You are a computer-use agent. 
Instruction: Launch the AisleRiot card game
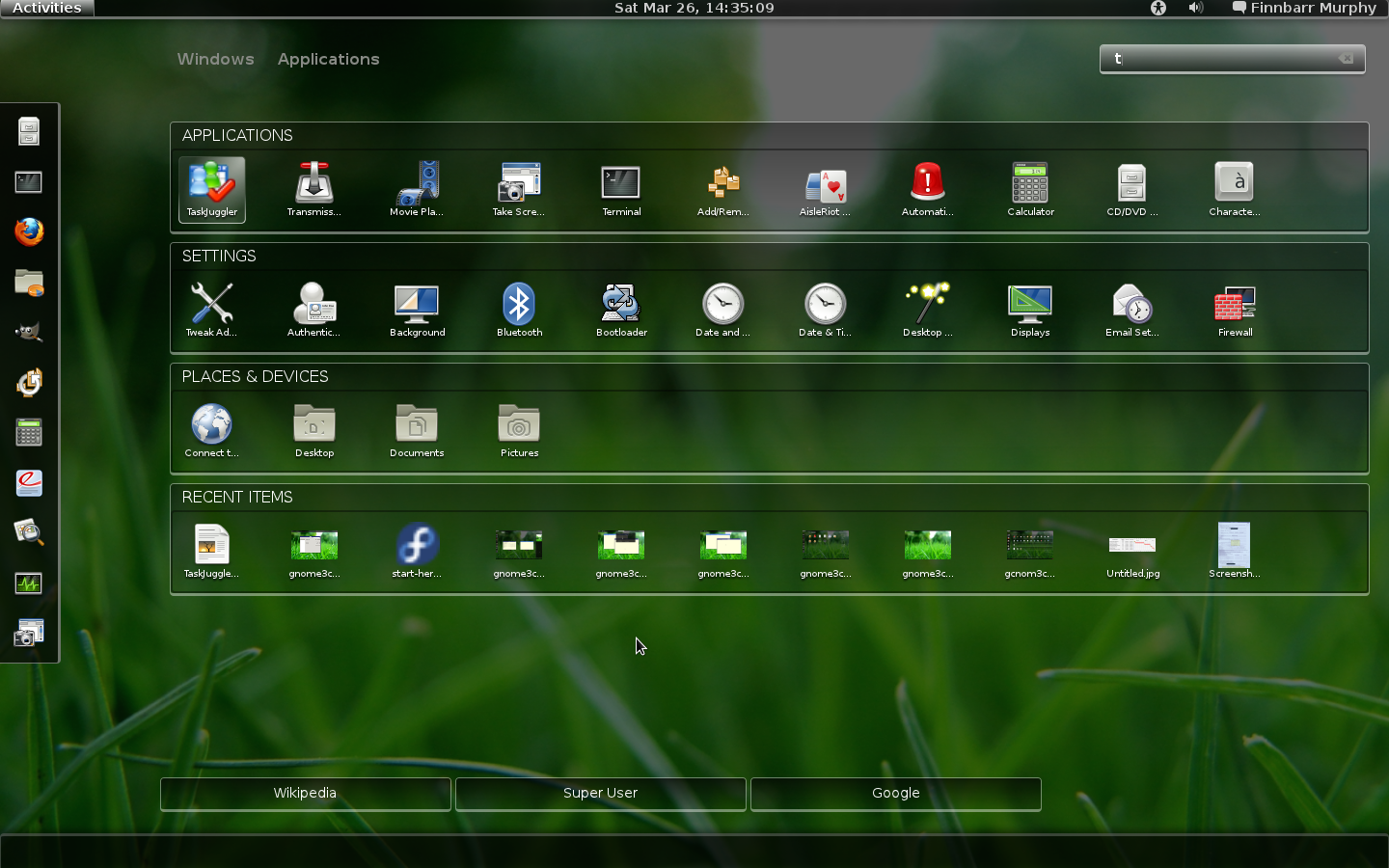click(826, 190)
